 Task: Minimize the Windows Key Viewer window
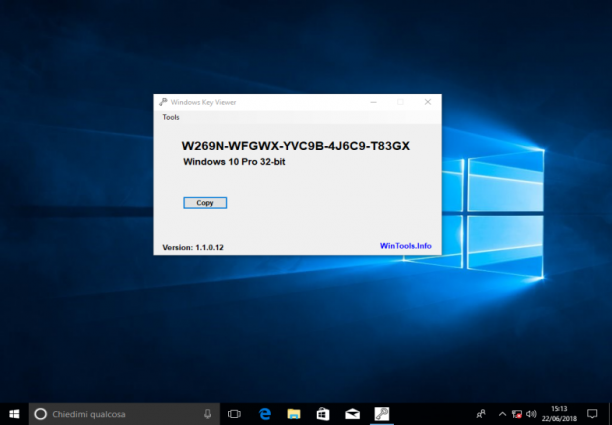coord(374,102)
